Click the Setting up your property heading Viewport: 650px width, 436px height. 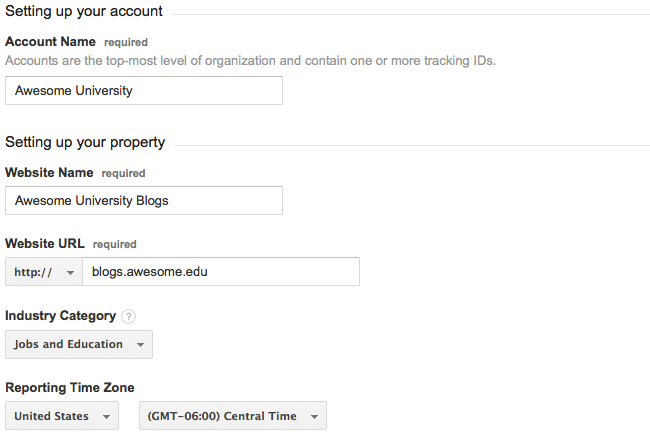tap(85, 142)
